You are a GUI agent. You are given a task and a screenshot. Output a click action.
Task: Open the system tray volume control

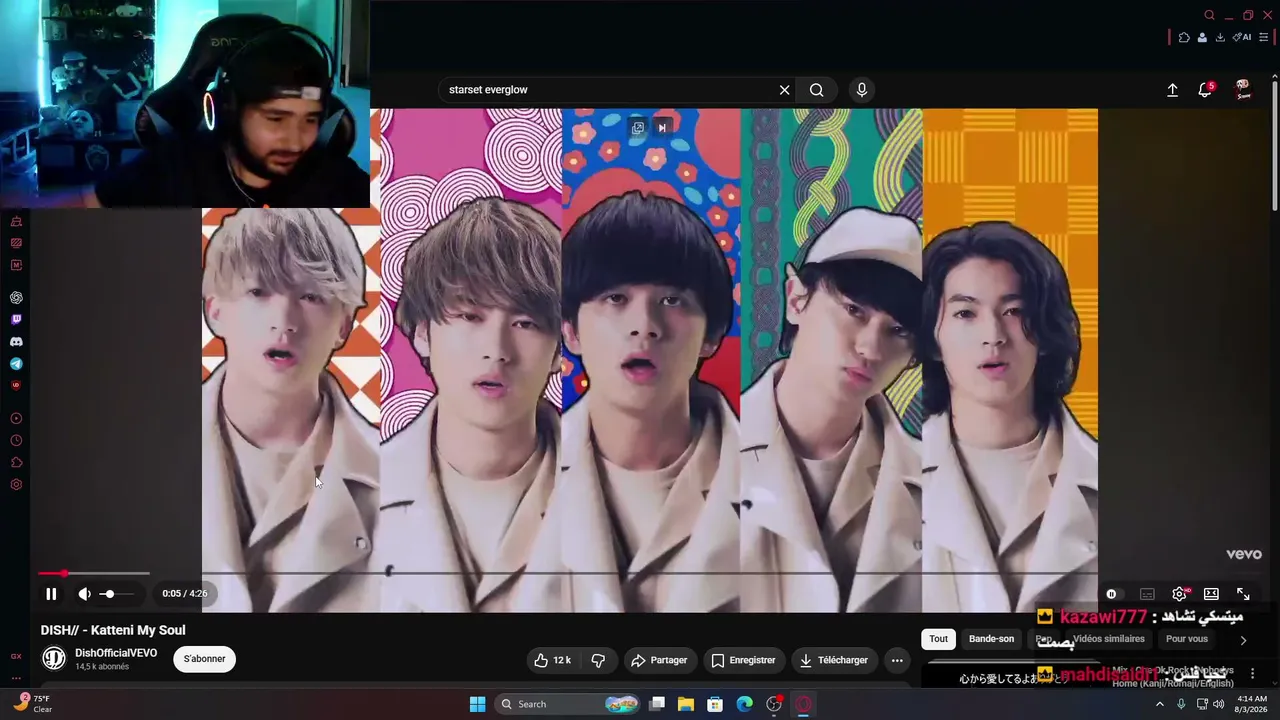pos(1218,704)
